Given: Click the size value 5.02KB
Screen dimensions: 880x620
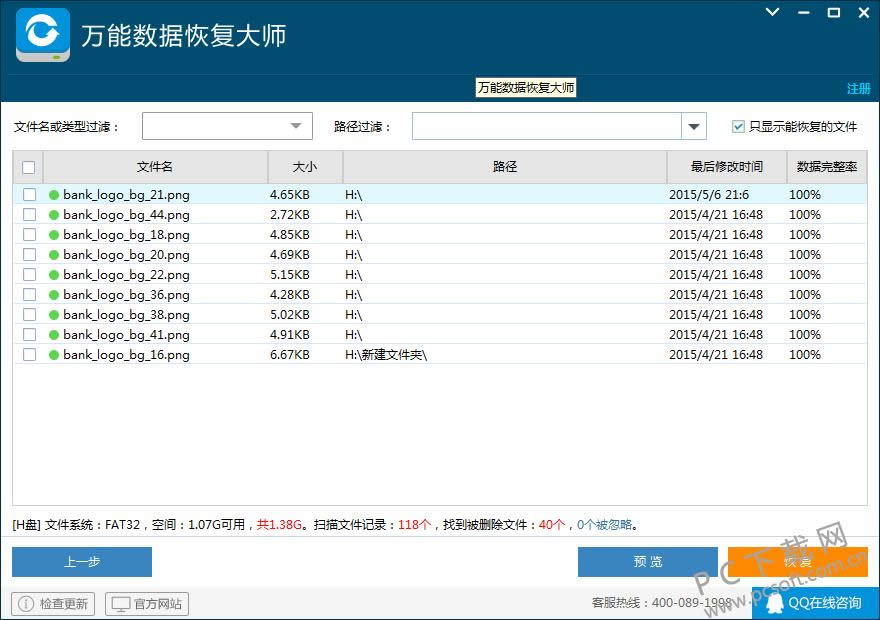Looking at the screenshot, I should [290, 315].
